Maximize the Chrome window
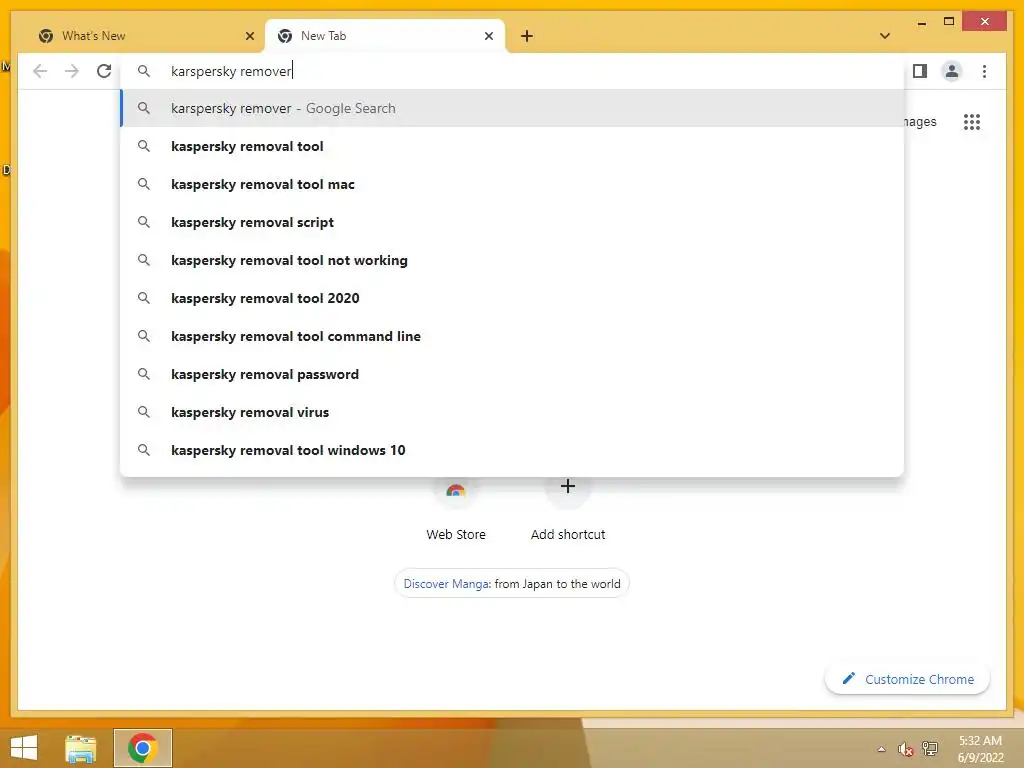The height and width of the screenshot is (768, 1024). (x=949, y=22)
